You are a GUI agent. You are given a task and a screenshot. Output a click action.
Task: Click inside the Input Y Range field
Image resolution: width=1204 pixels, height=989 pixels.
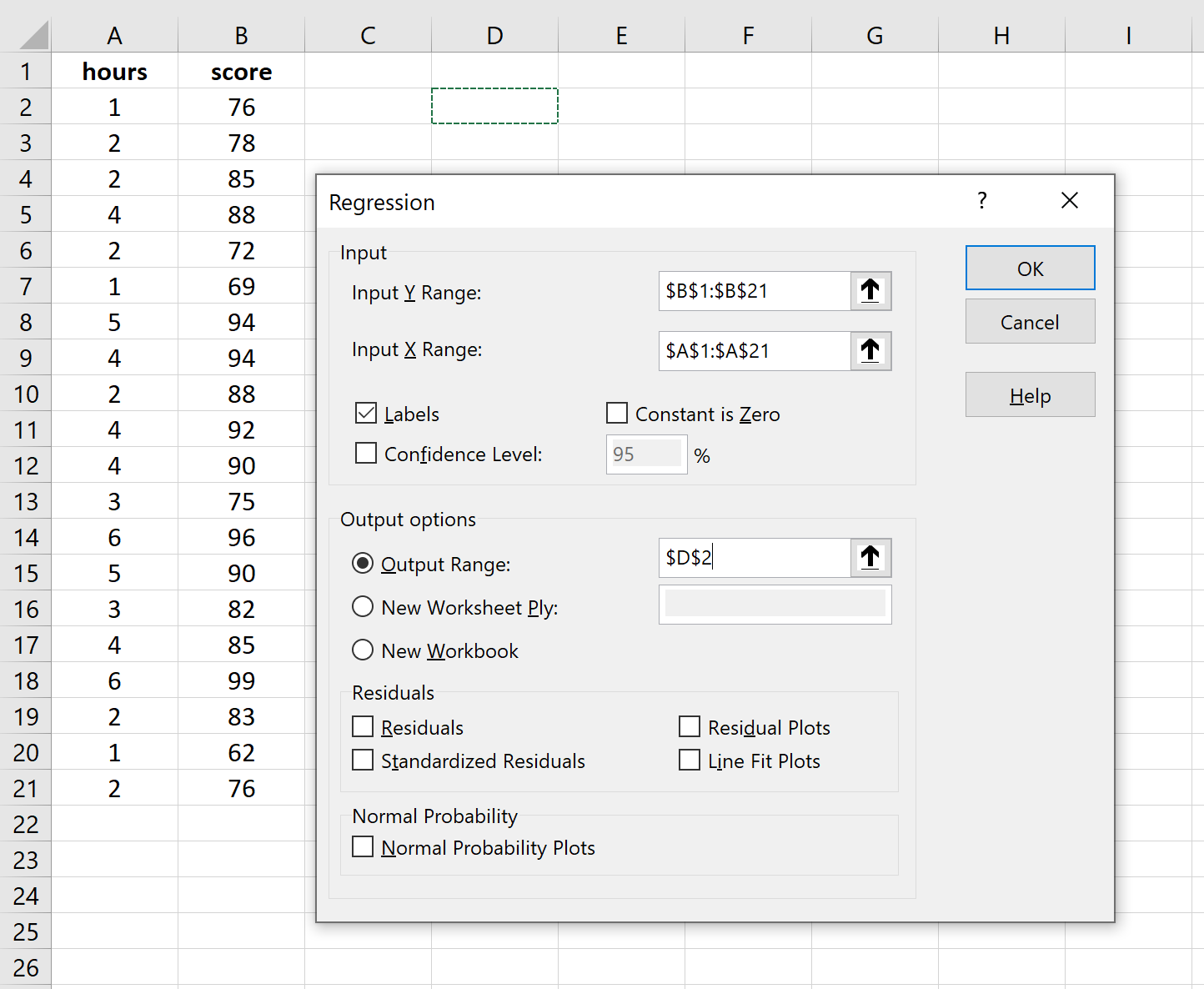pyautogui.click(x=754, y=291)
